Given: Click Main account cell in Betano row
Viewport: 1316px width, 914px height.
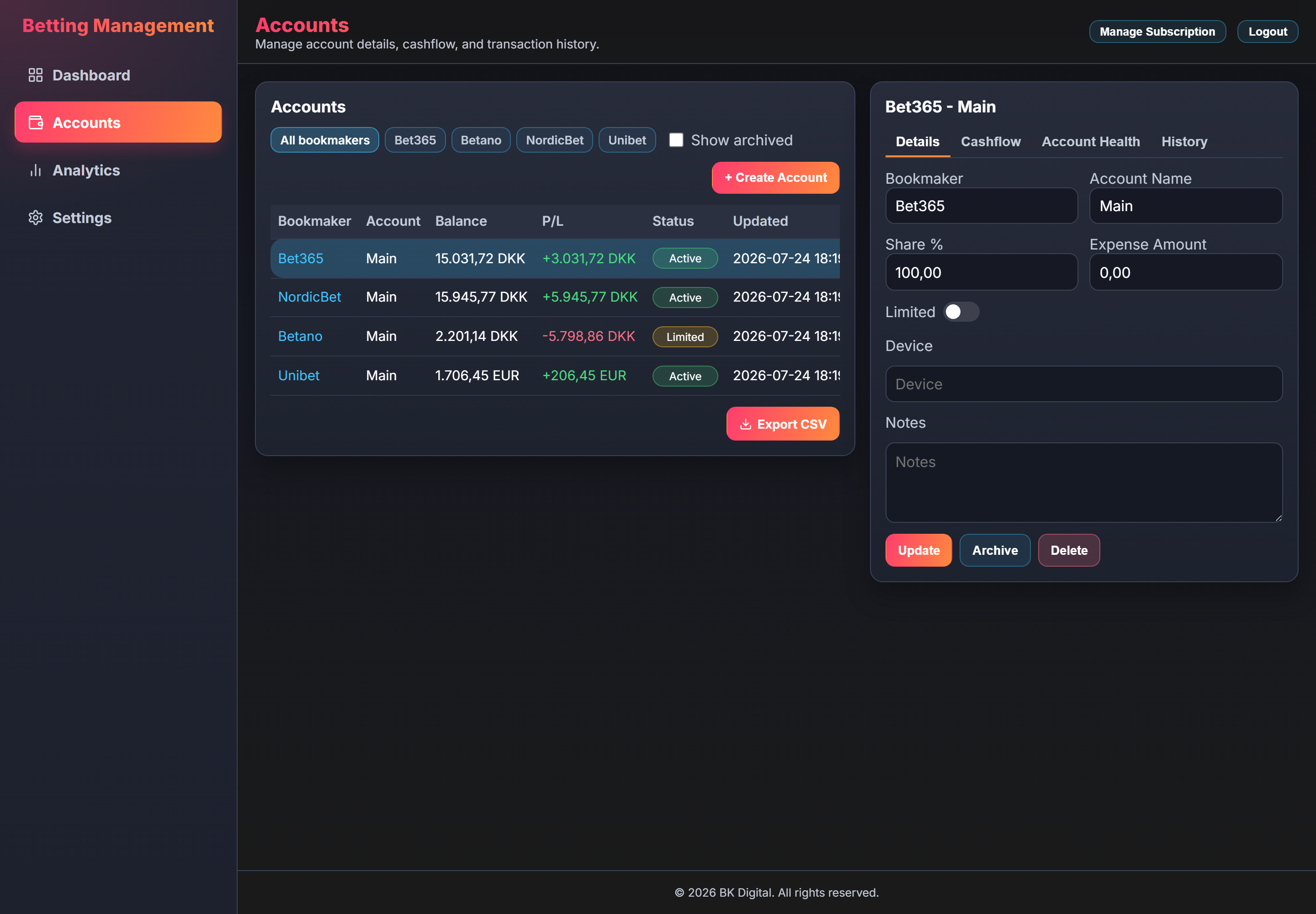Looking at the screenshot, I should 381,336.
